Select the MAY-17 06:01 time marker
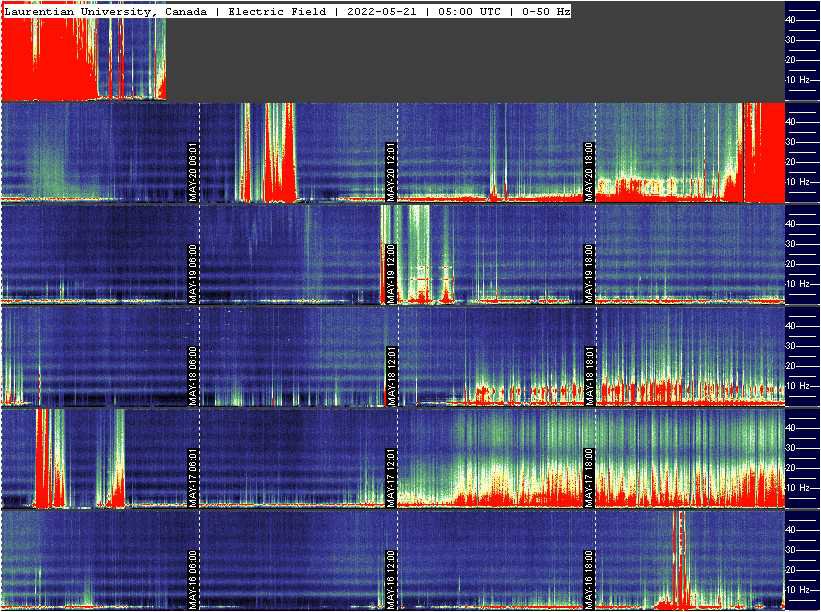The height and width of the screenshot is (612, 821). (x=194, y=478)
